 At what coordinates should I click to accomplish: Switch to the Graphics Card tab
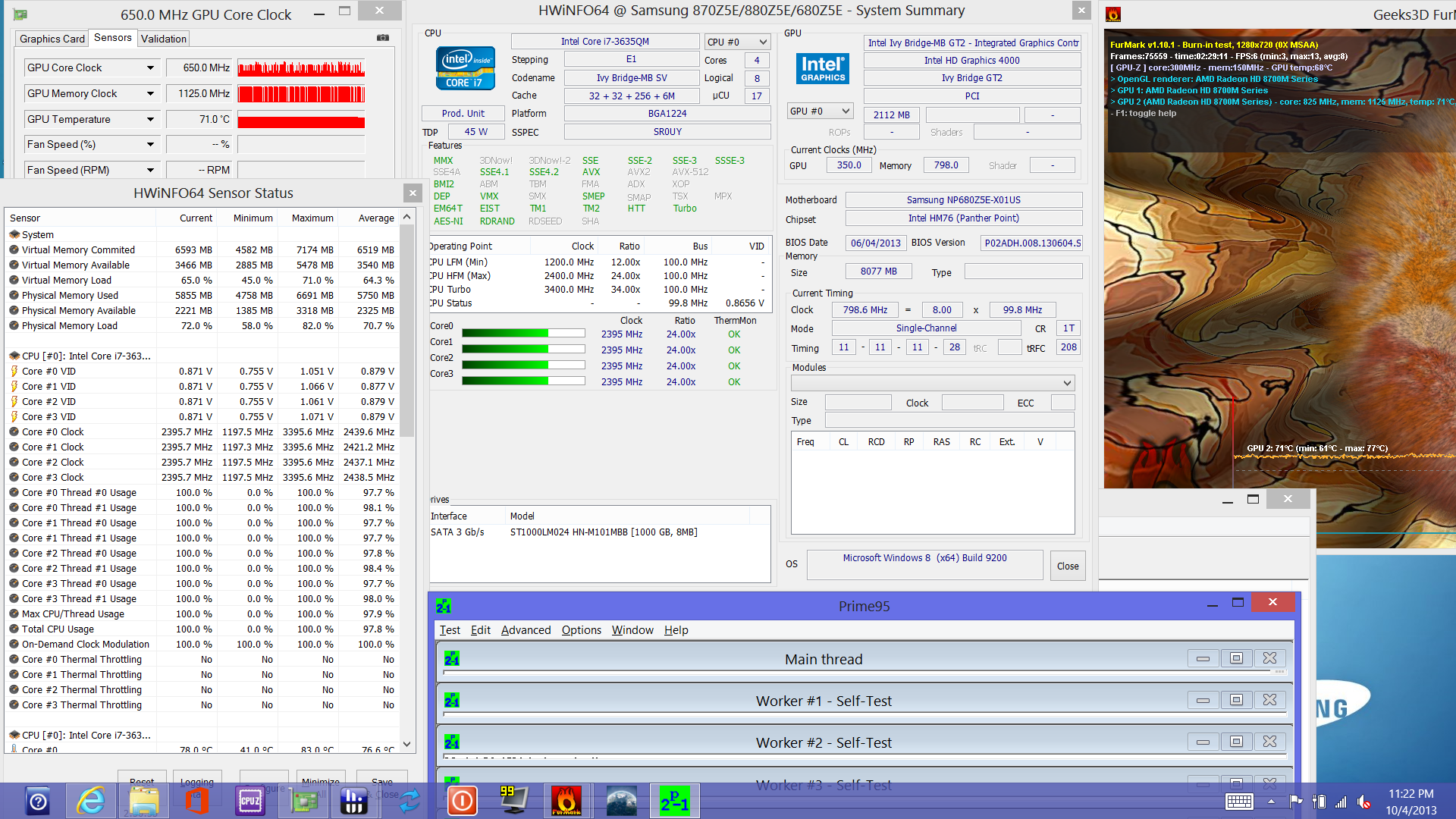(52, 39)
